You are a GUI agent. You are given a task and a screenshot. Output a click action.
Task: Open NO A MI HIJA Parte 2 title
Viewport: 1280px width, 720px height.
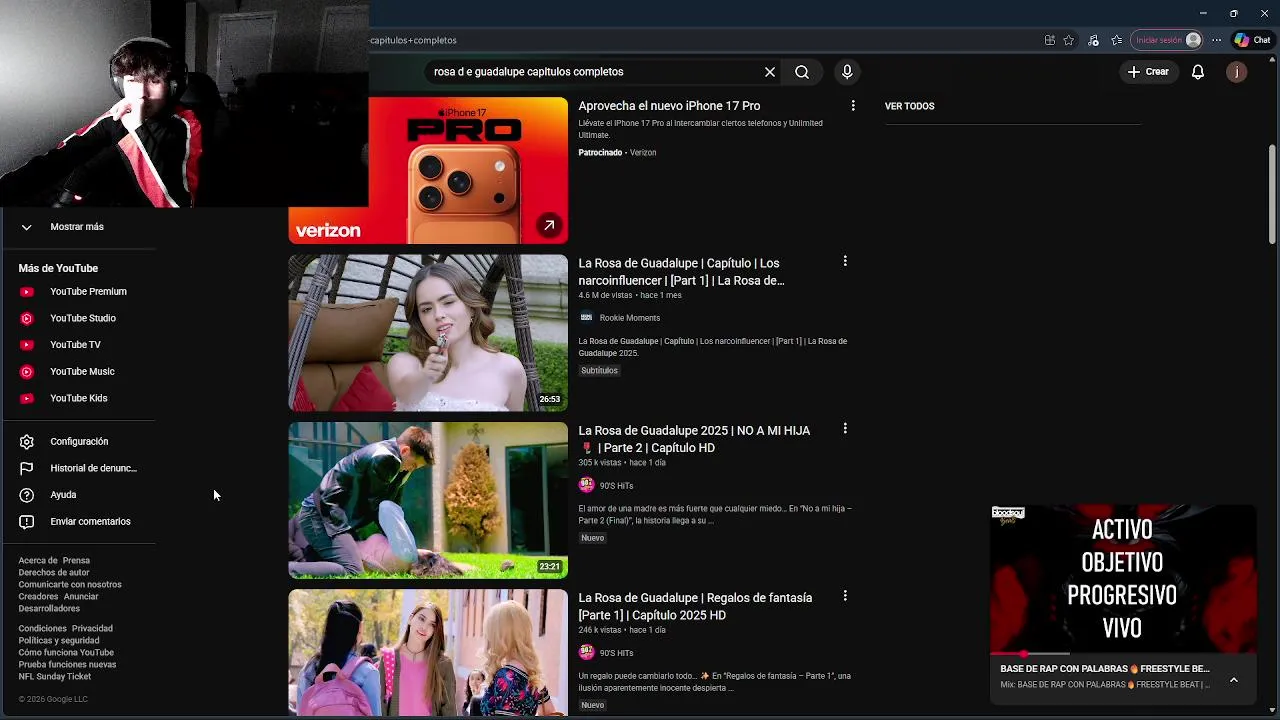[694, 439]
